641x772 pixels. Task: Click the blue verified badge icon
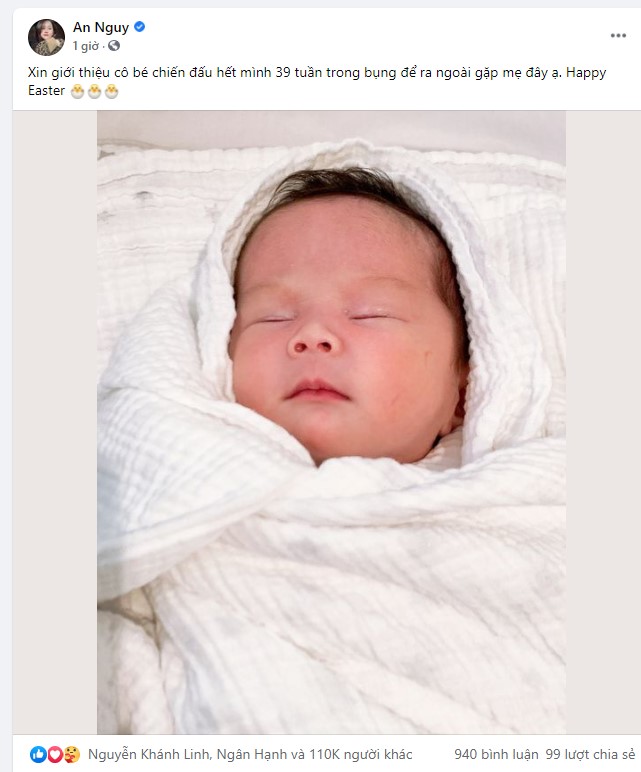pos(140,27)
